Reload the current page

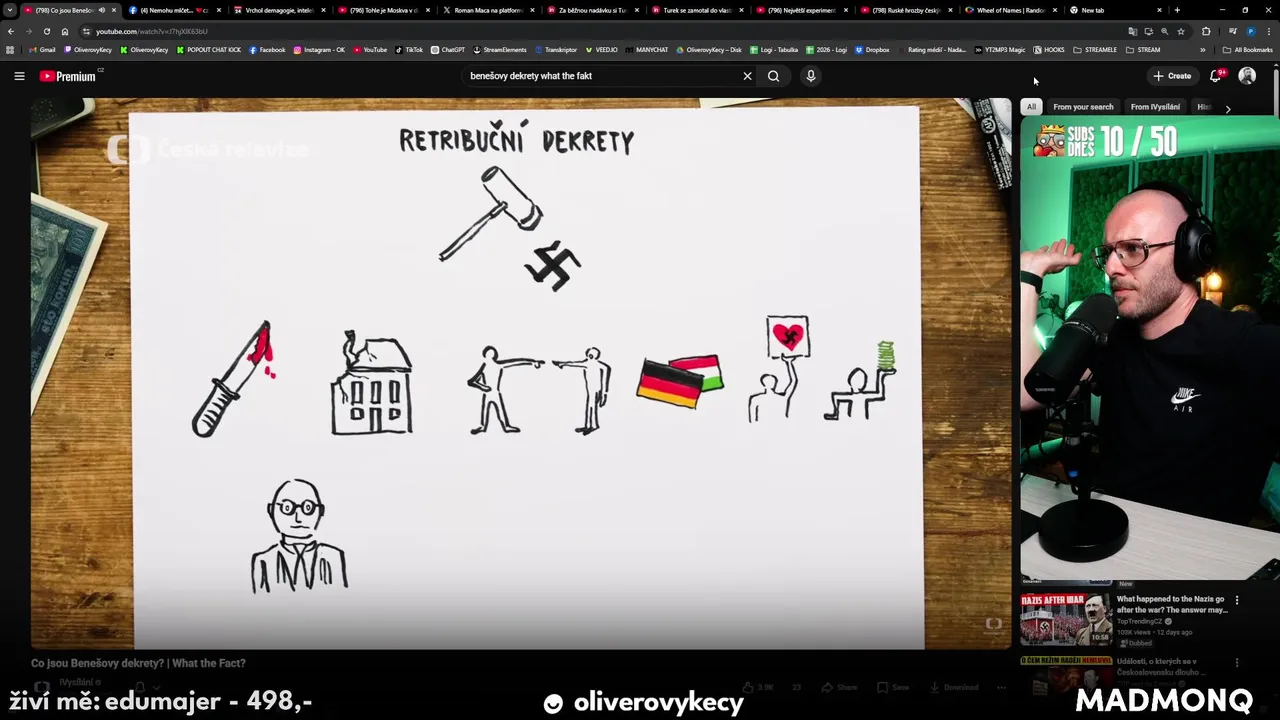48,31
